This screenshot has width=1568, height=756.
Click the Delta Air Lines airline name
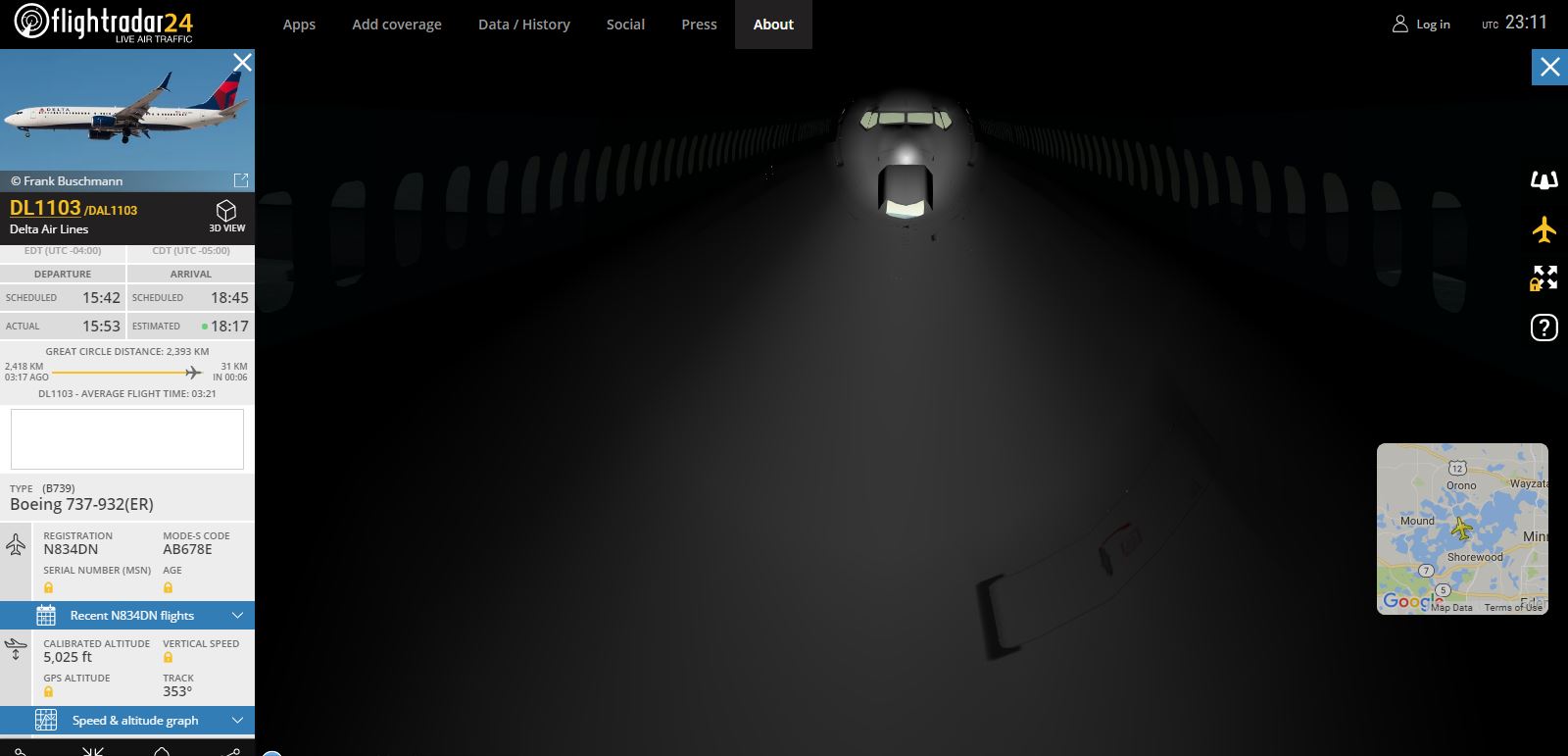[49, 229]
